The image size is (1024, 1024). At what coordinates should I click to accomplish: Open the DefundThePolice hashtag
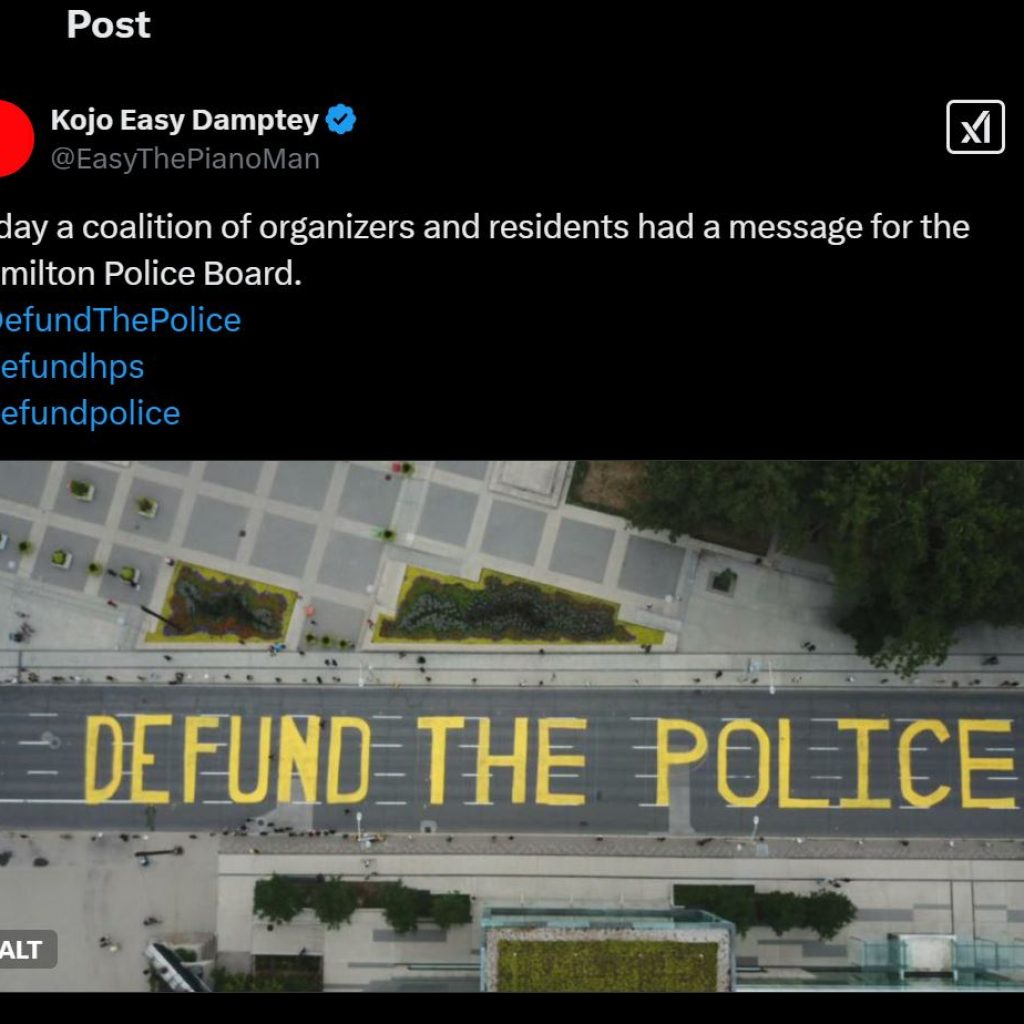click(x=120, y=320)
